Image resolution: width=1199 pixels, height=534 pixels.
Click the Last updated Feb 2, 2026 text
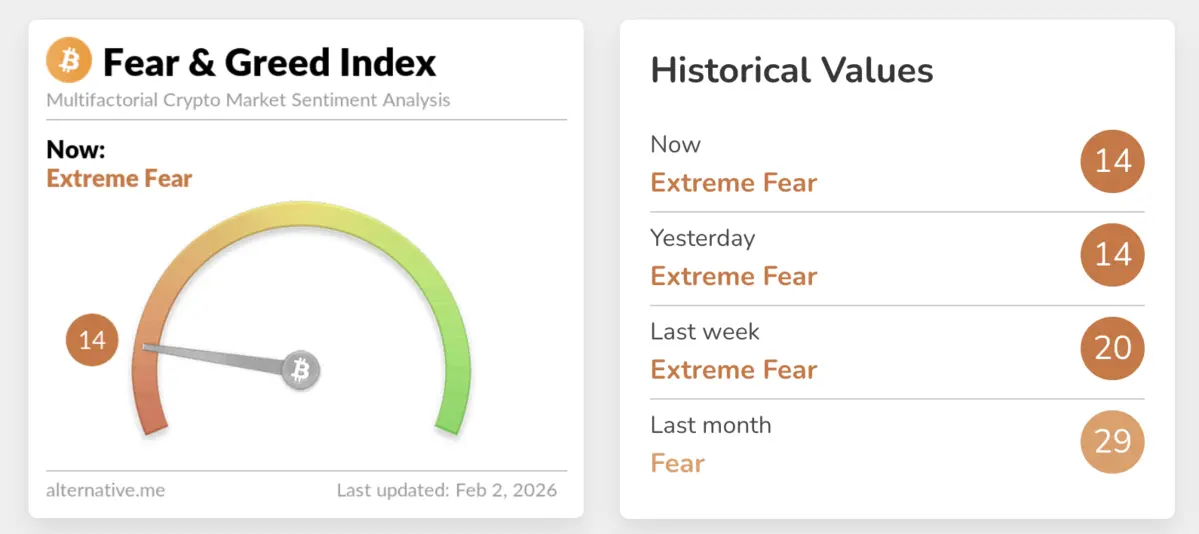pos(446,491)
